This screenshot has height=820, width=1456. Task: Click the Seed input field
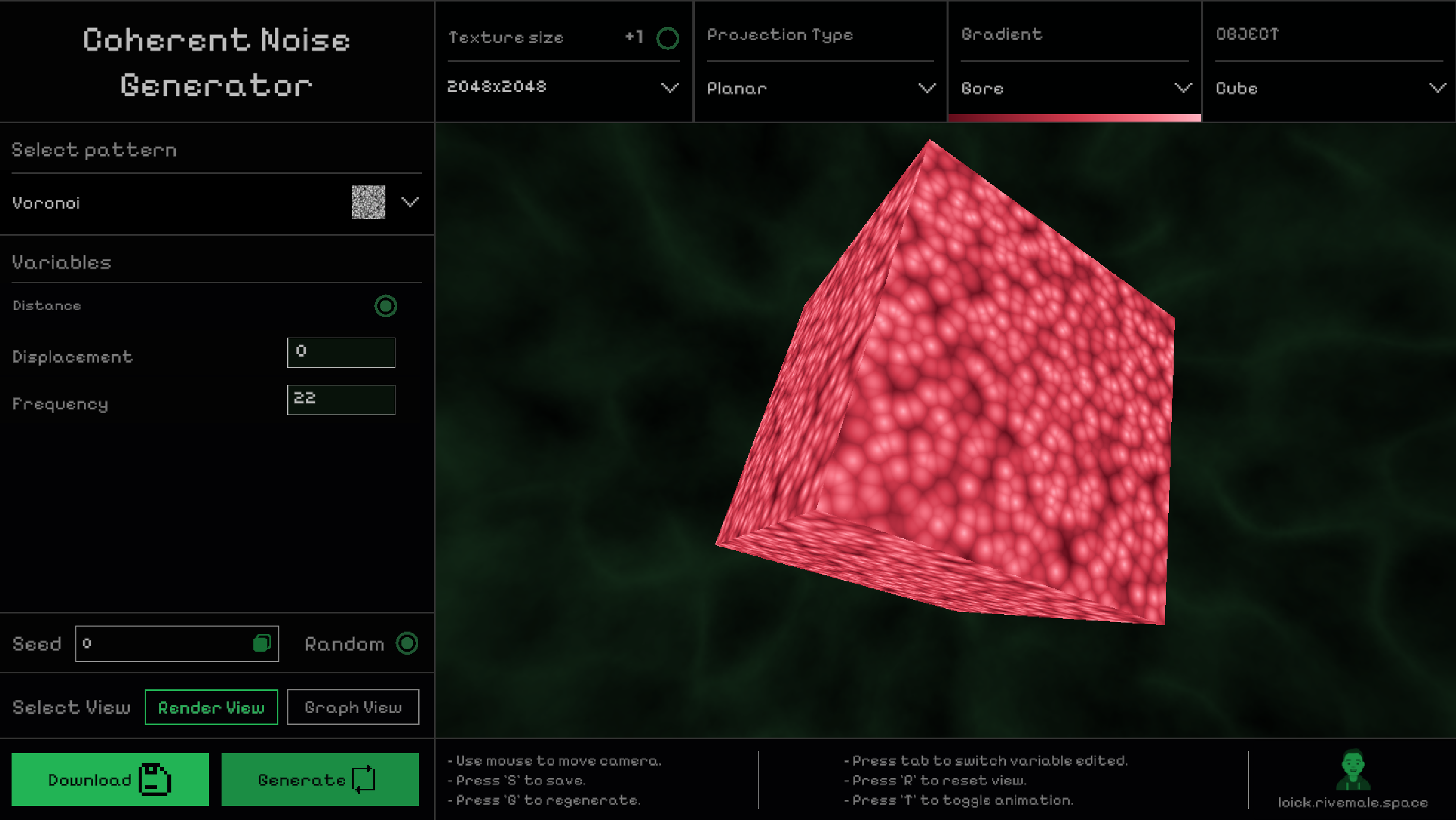177,643
